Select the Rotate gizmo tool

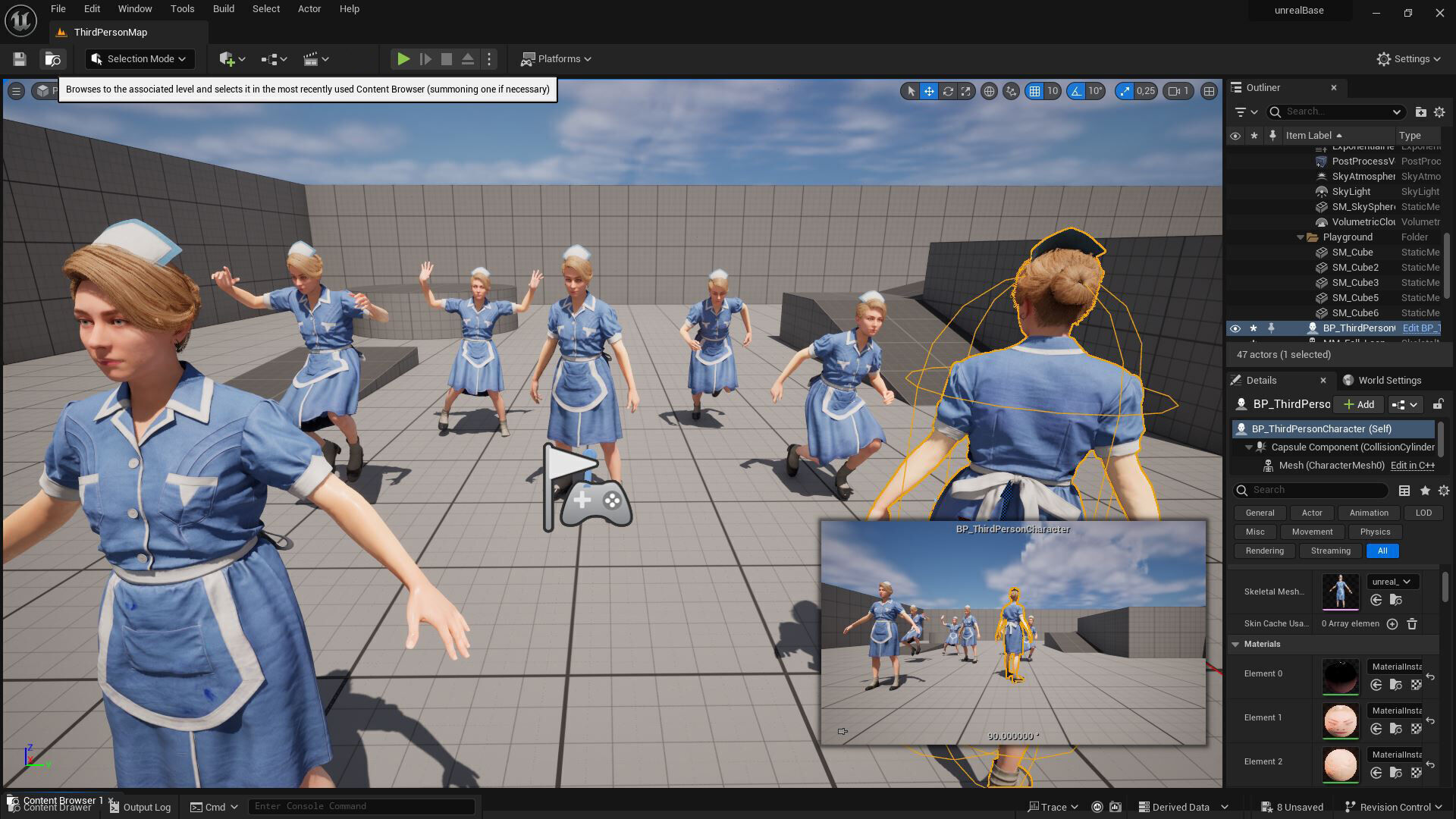(x=948, y=91)
